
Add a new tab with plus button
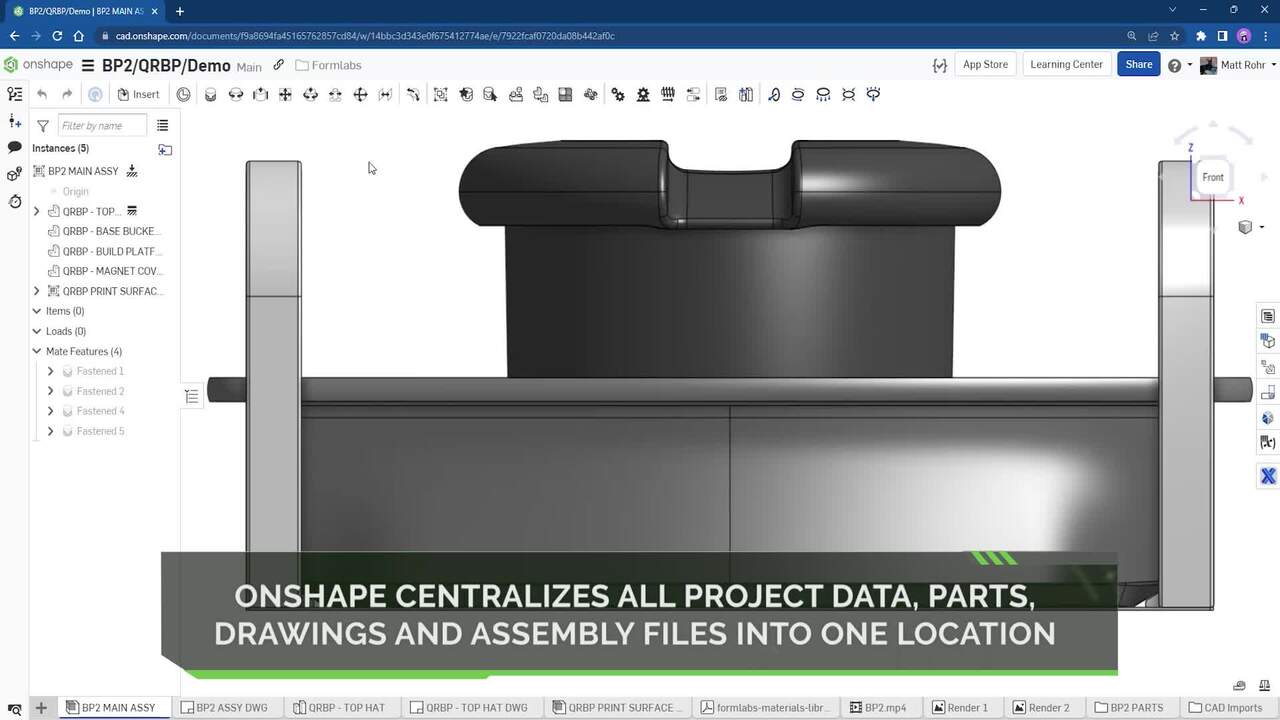click(x=41, y=708)
